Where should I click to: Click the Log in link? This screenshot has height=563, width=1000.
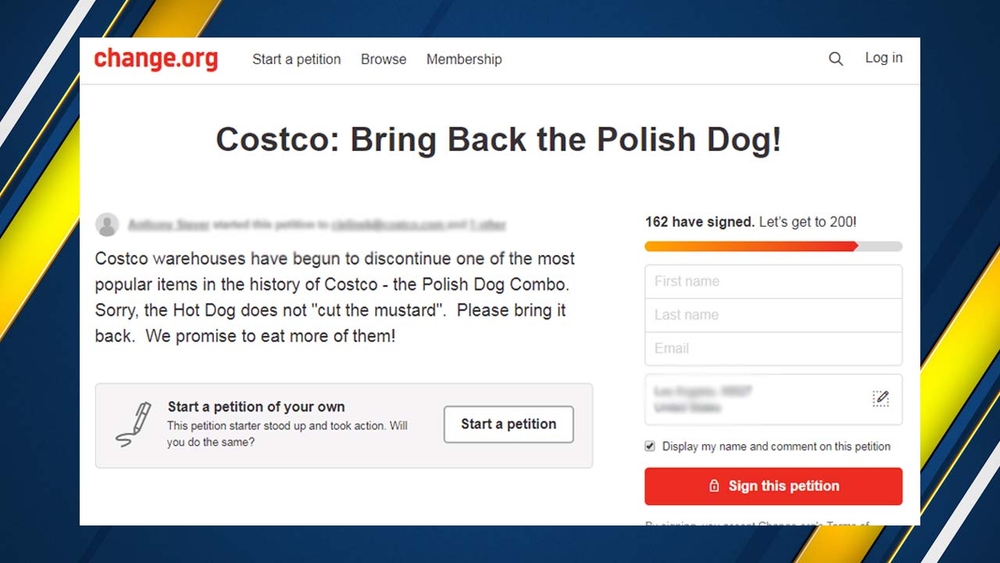[x=883, y=58]
